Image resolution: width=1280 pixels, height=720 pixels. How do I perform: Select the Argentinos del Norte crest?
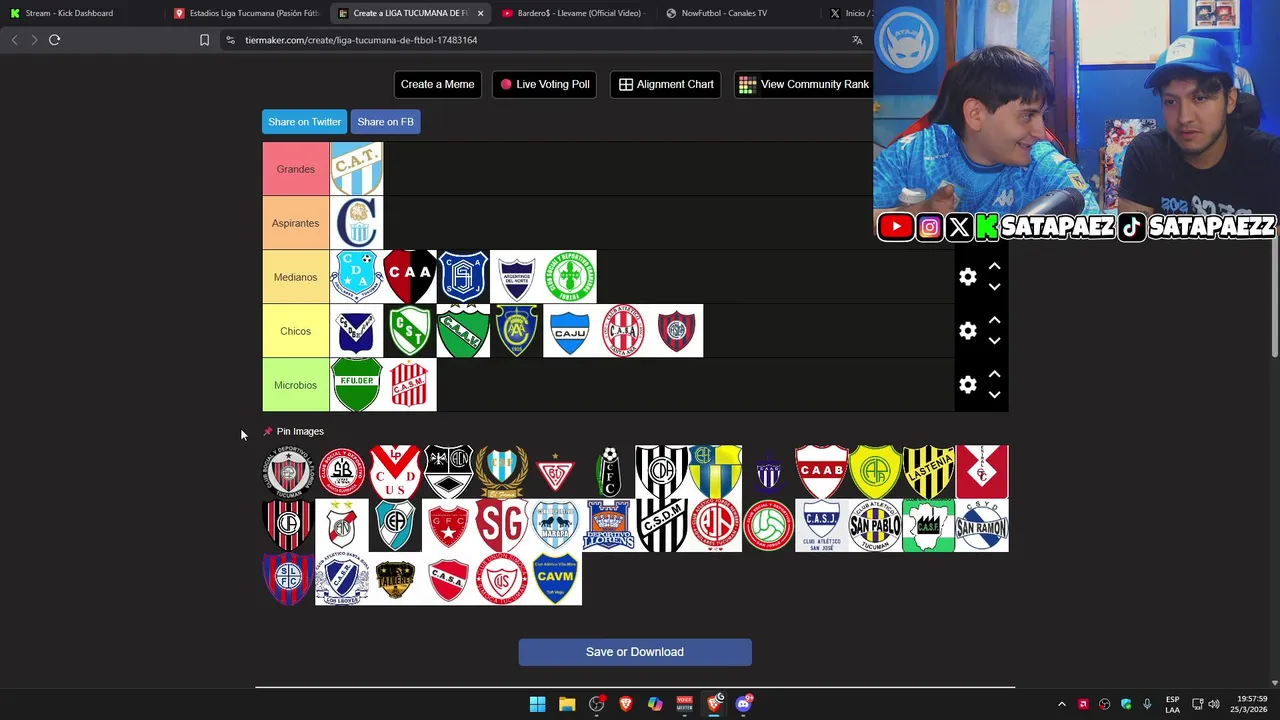(x=516, y=277)
